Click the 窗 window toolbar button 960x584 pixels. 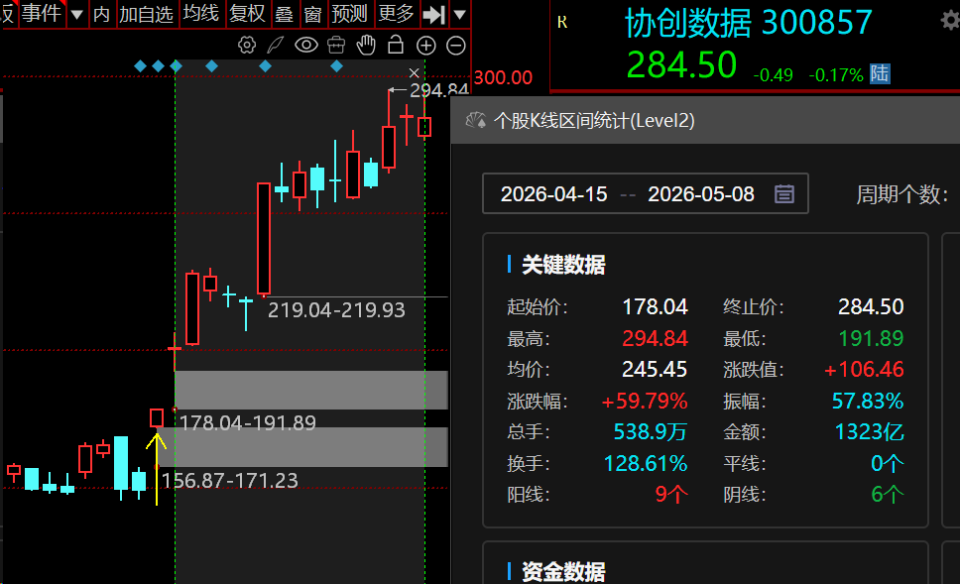tap(313, 13)
